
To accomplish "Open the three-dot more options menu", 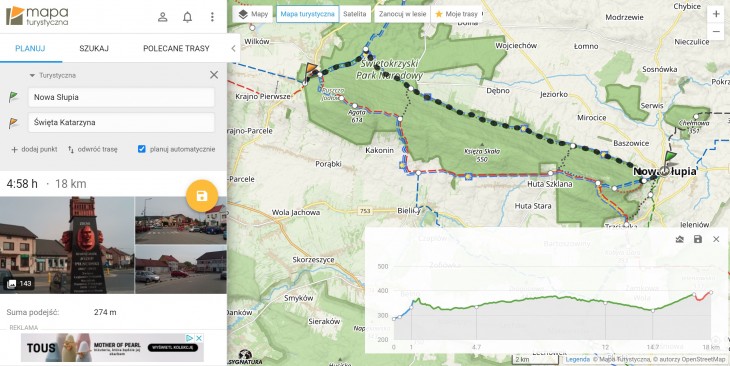I will coord(212,17).
